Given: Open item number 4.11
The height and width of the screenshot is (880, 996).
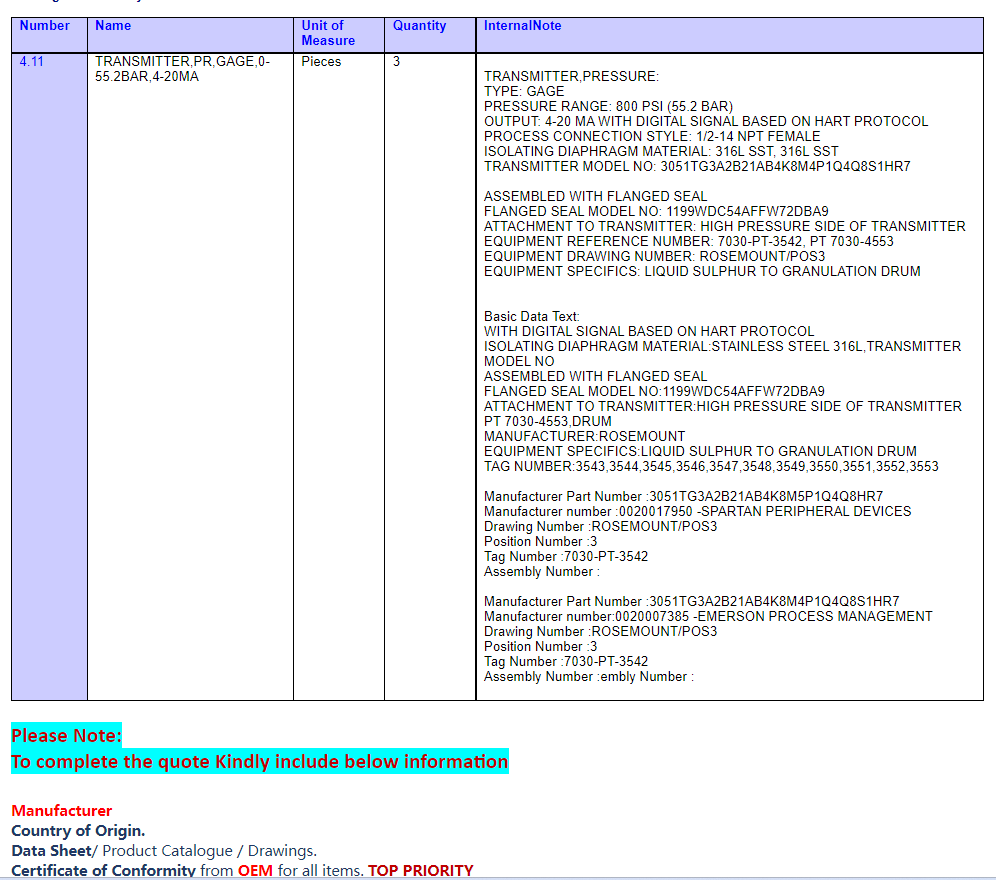Looking at the screenshot, I should coord(32,62).
